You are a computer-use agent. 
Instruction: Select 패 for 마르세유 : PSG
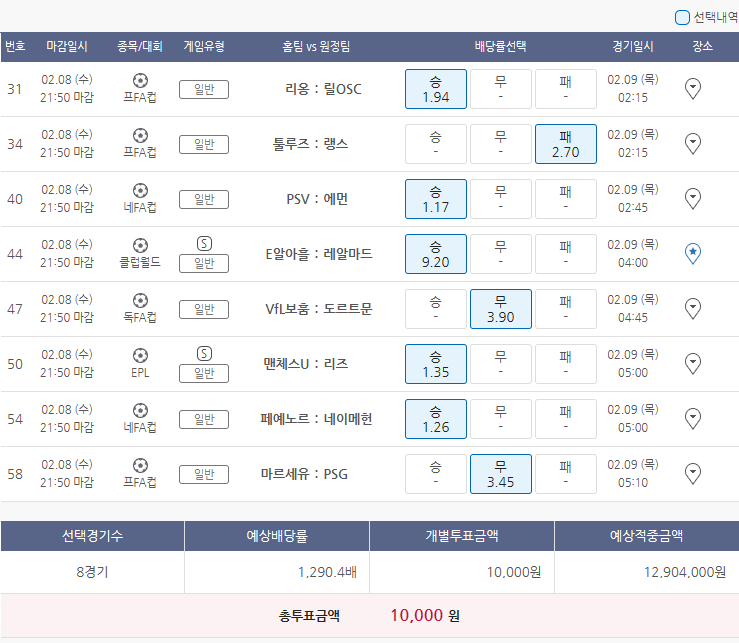566,474
